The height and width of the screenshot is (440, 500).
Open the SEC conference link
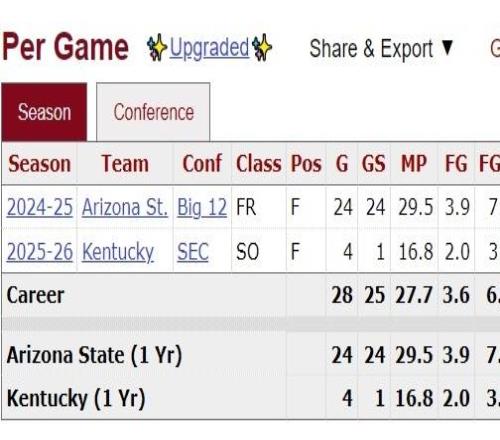click(x=193, y=252)
